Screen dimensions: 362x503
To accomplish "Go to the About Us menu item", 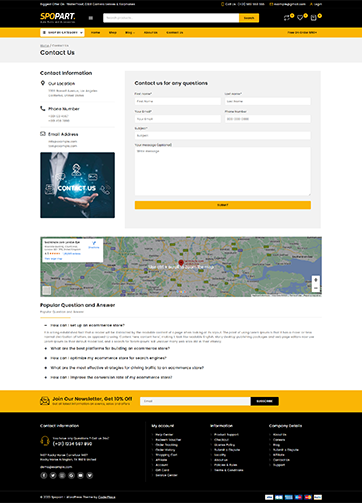I will 151,33.
